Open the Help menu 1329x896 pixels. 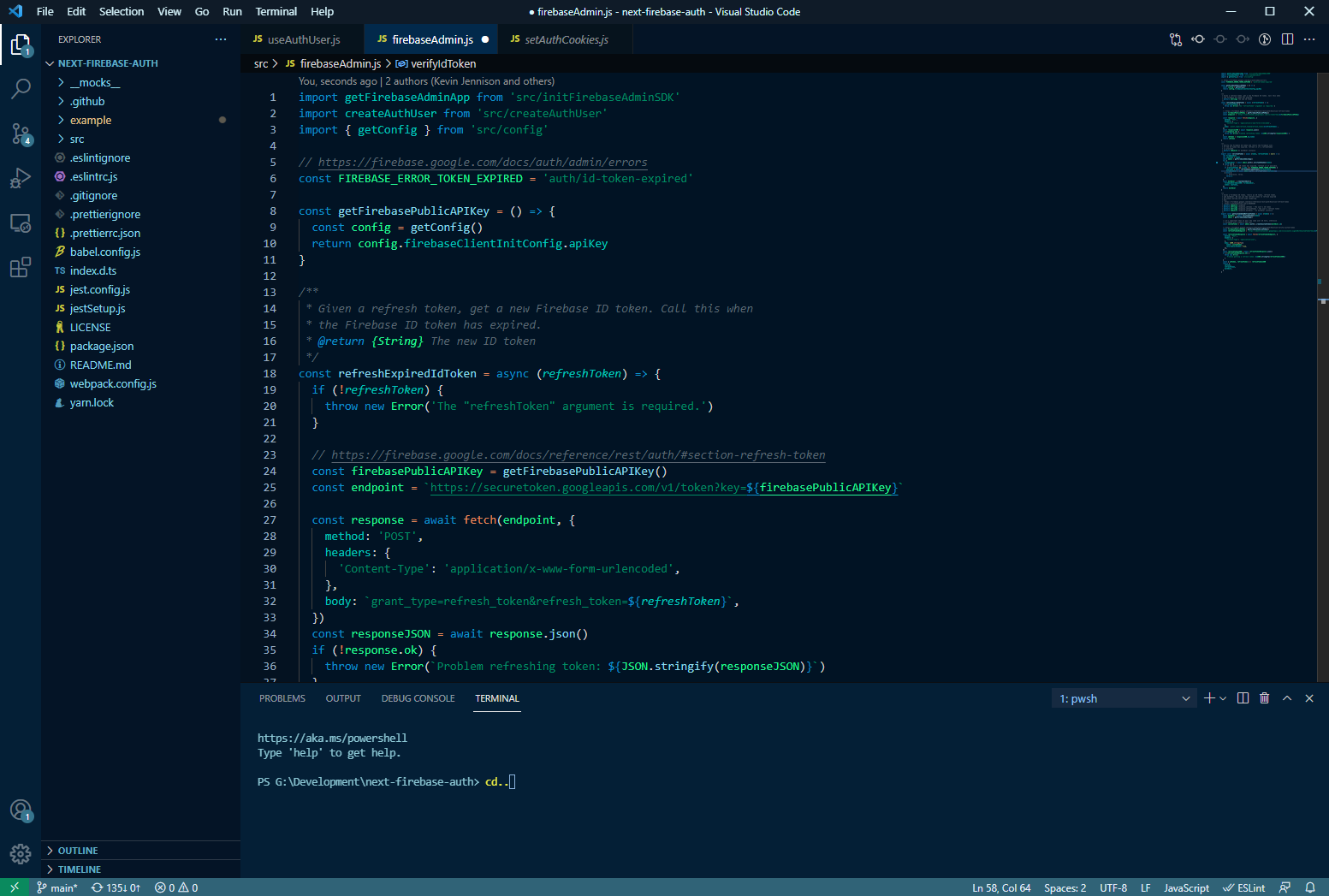pos(323,11)
